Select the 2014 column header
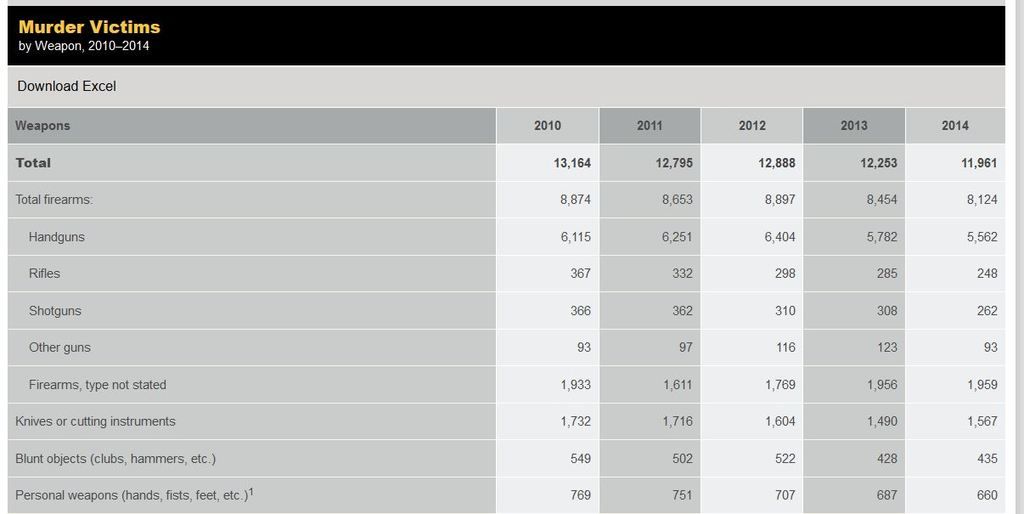The width and height of the screenshot is (1024, 514). 955,126
